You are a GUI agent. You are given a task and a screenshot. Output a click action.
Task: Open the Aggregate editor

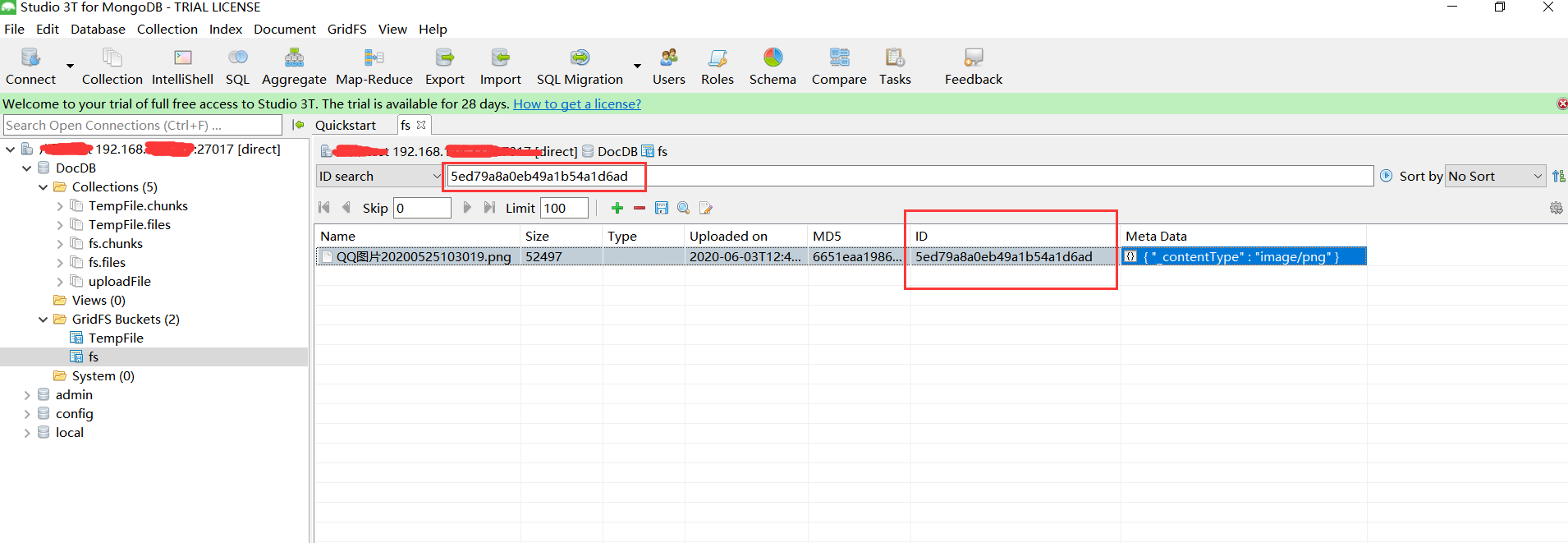pyautogui.click(x=294, y=66)
